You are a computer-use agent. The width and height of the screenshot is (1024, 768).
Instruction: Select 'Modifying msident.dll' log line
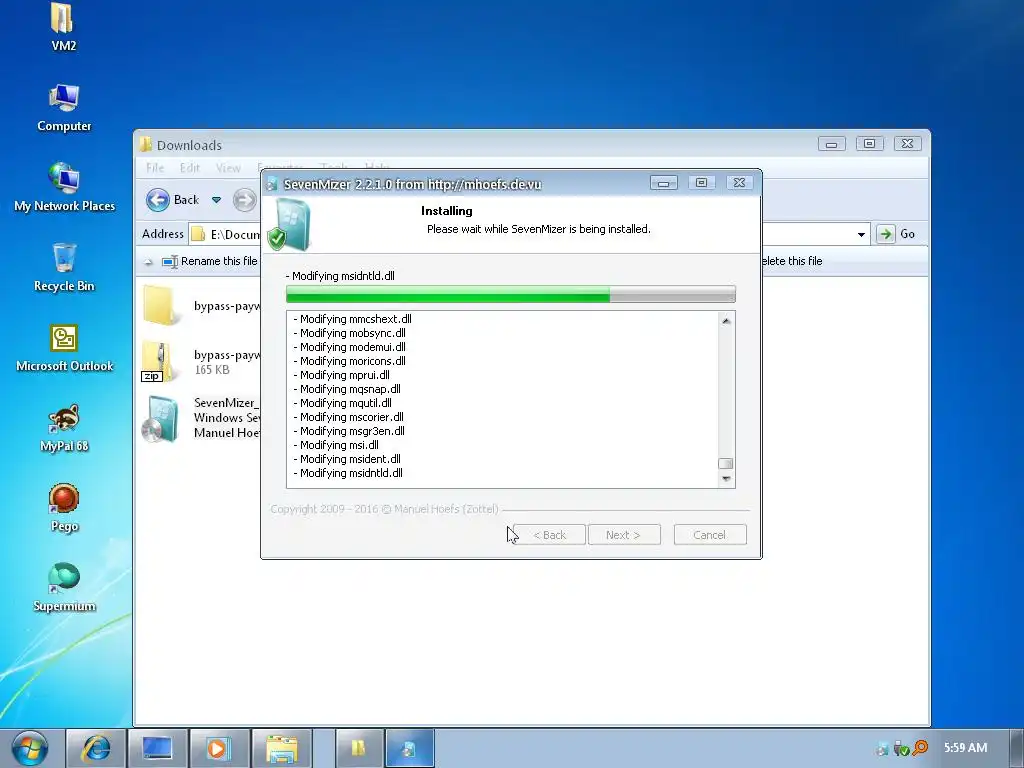coord(347,459)
